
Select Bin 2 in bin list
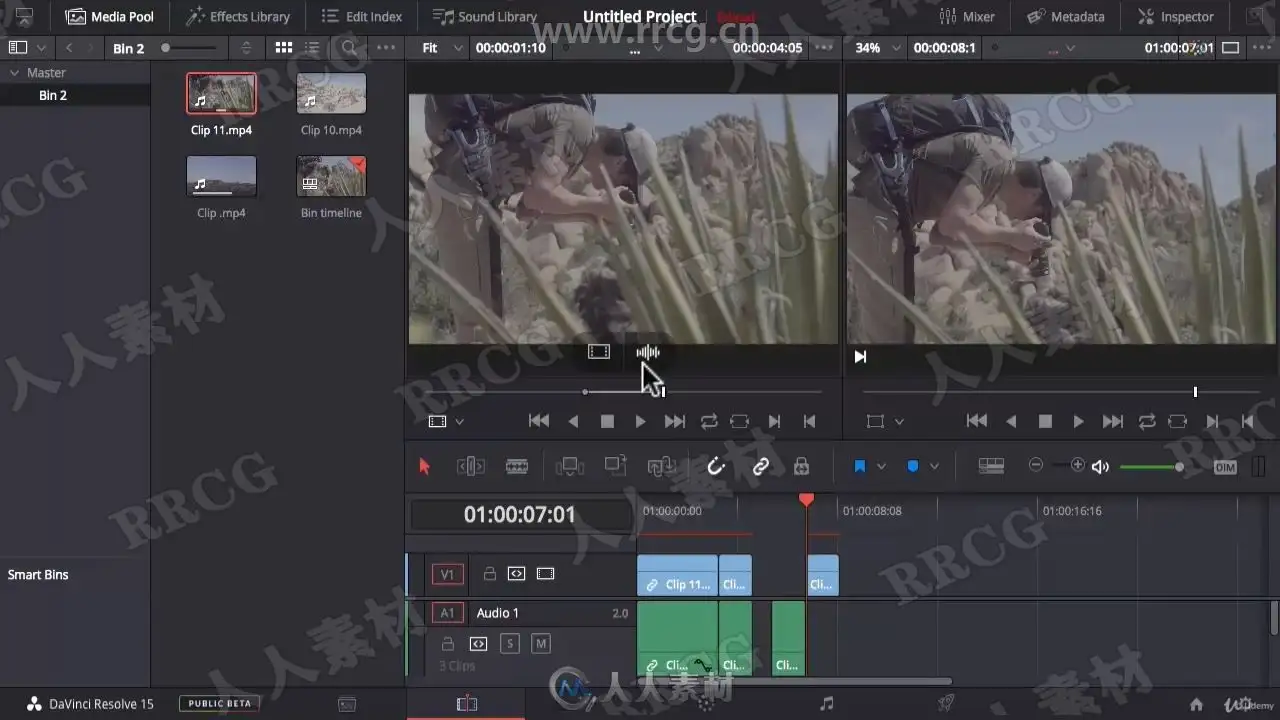[x=53, y=95]
